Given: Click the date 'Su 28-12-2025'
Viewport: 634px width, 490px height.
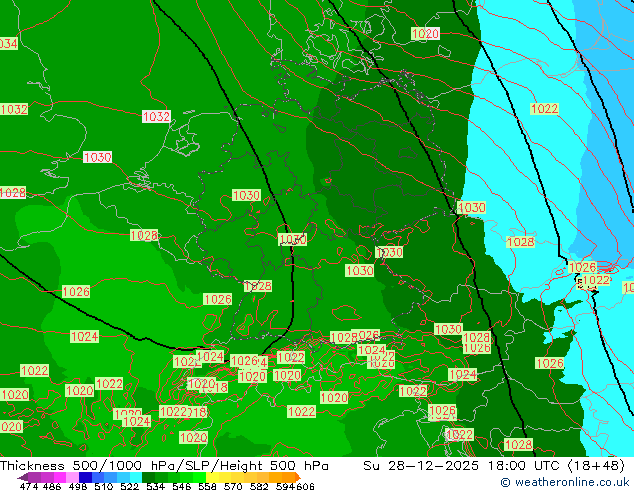Looking at the screenshot, I should (x=421, y=466).
